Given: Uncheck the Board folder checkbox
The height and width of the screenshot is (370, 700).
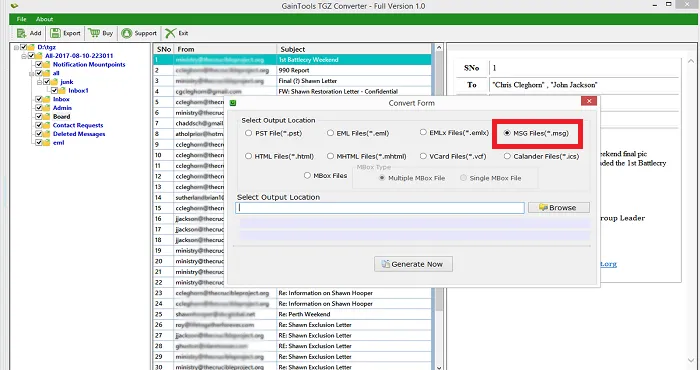Looking at the screenshot, I should (39, 116).
